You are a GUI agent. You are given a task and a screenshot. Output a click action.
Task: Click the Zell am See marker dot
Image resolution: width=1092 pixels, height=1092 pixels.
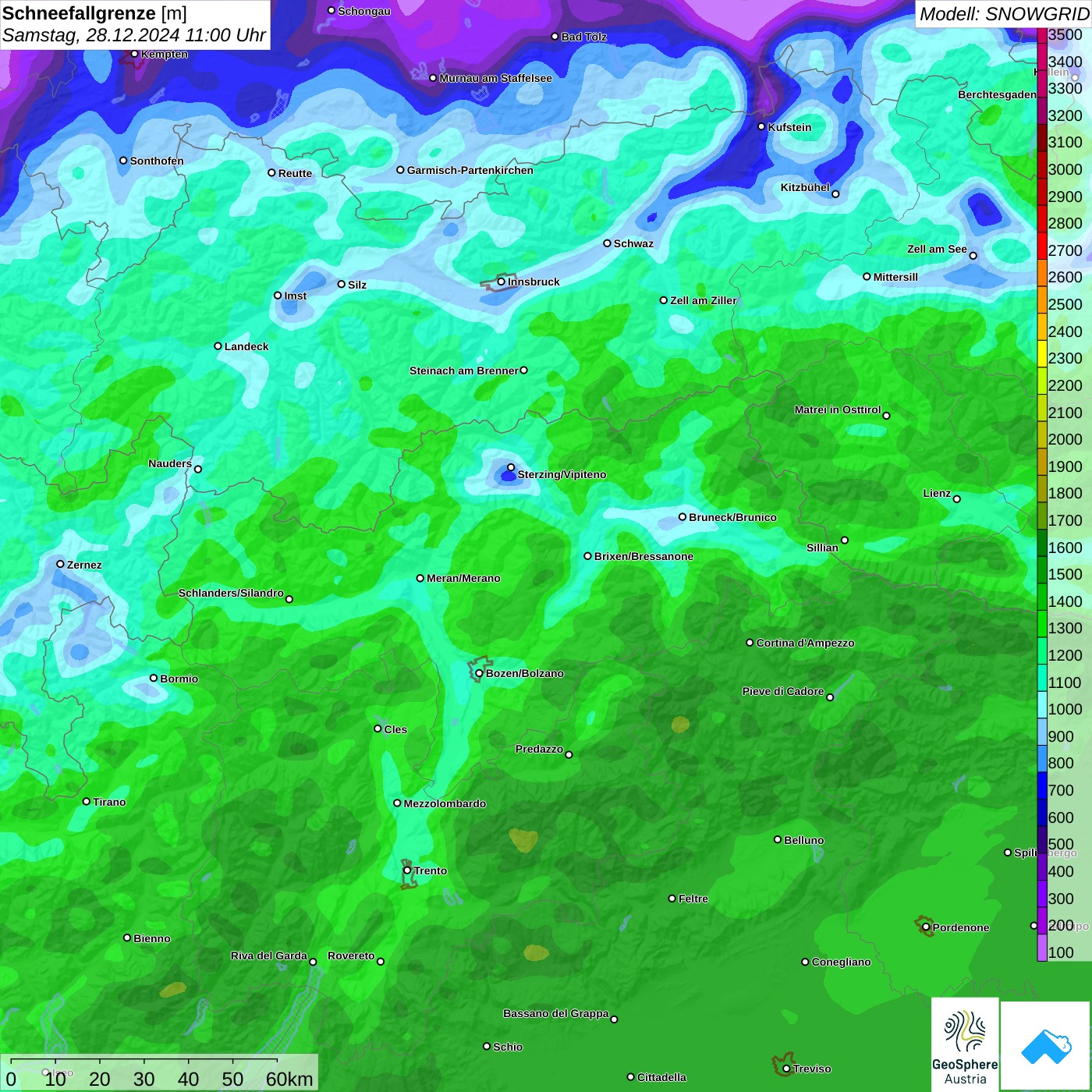tap(973, 256)
